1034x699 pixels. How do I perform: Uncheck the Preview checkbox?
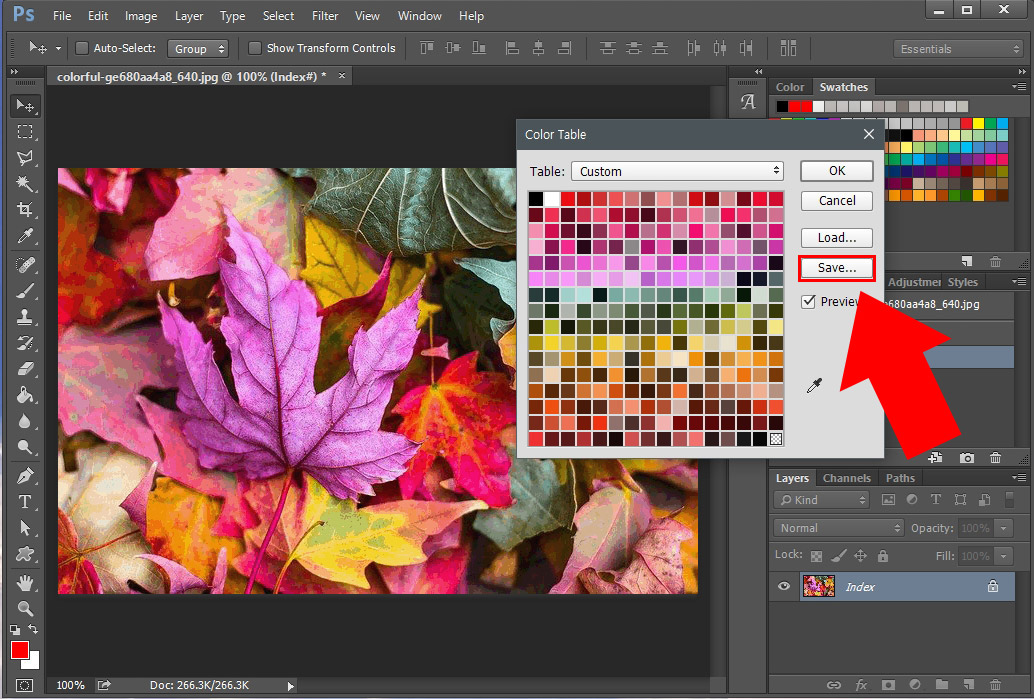tap(808, 302)
